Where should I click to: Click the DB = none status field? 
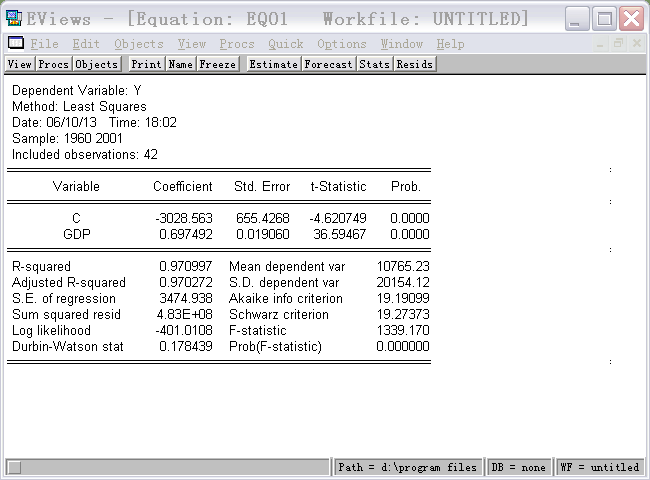click(x=519, y=467)
